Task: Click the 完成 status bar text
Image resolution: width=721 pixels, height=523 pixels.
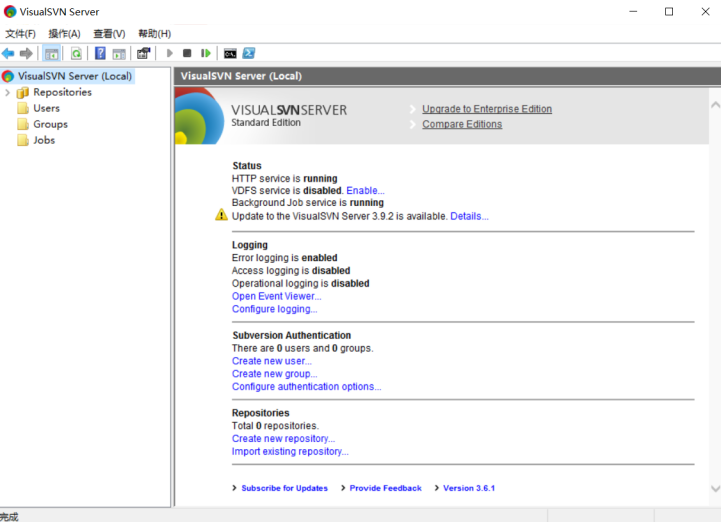Action: click(9, 517)
